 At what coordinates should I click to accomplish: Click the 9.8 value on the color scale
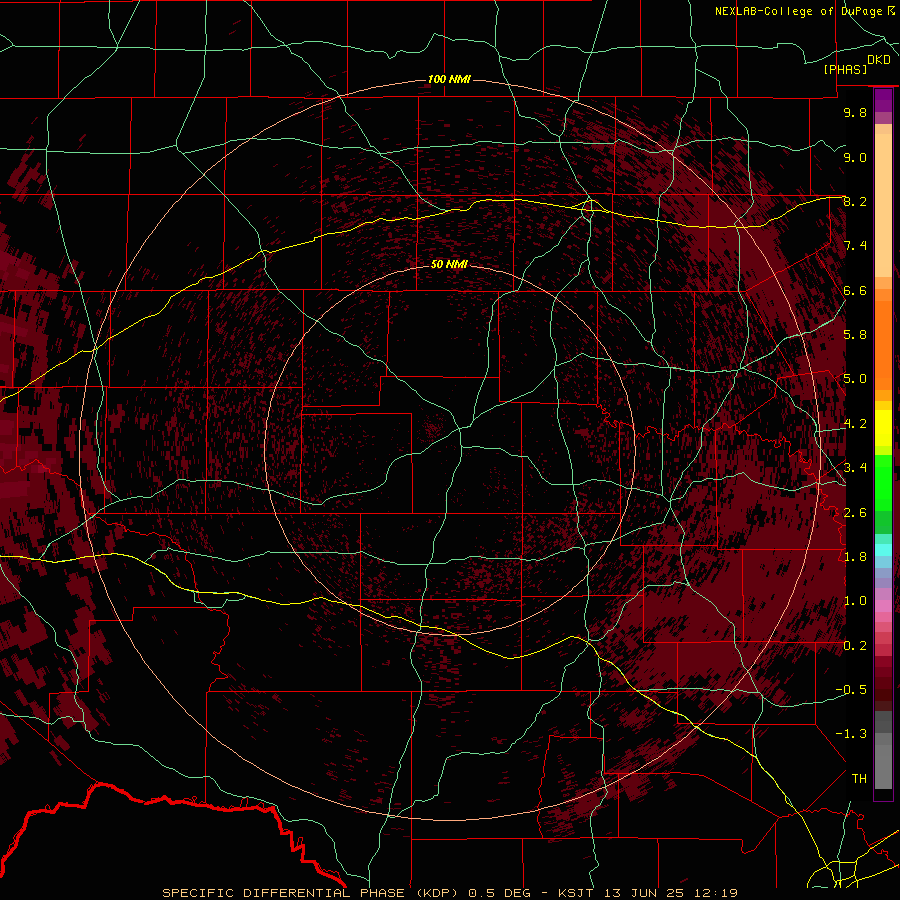(855, 112)
